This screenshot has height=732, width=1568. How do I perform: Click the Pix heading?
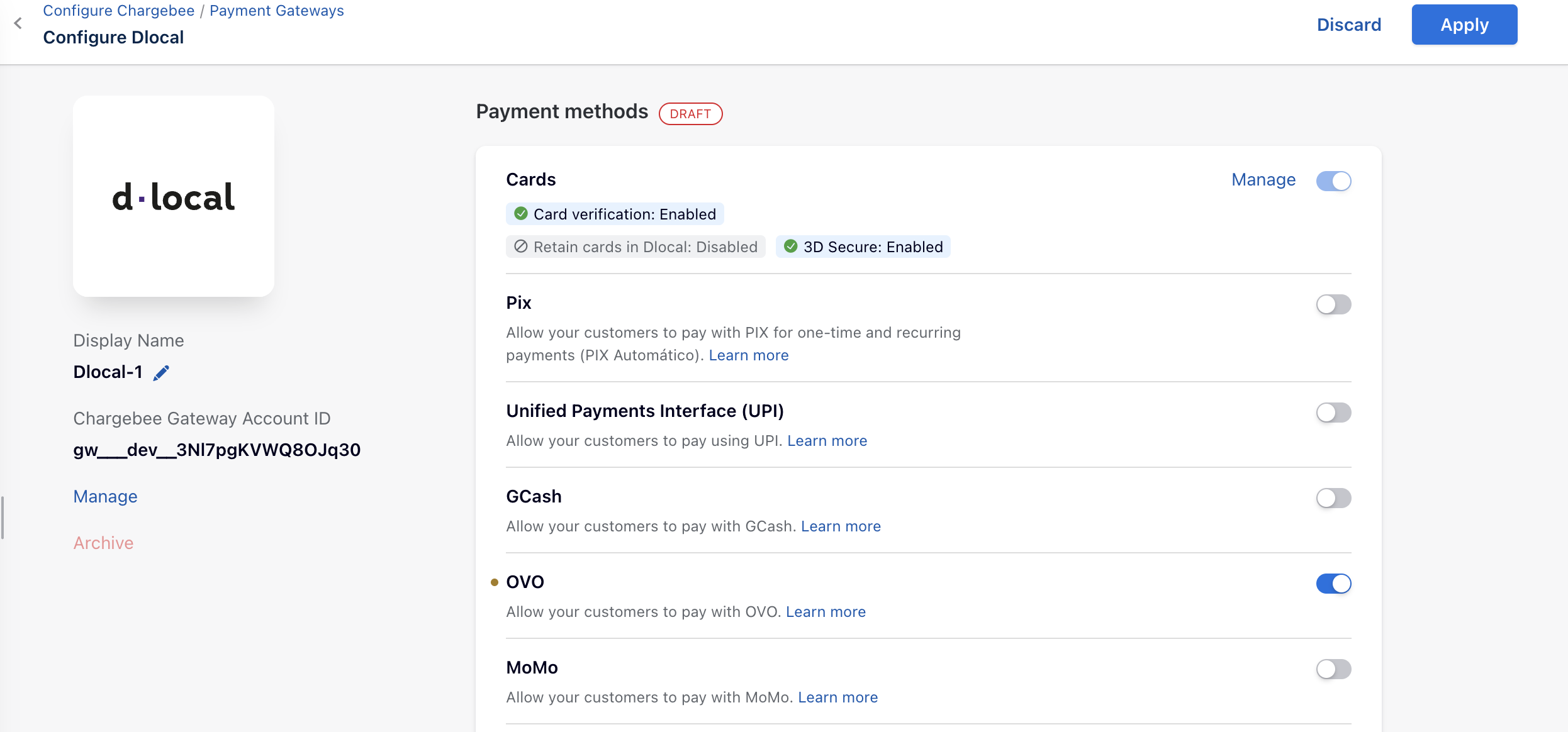(518, 303)
